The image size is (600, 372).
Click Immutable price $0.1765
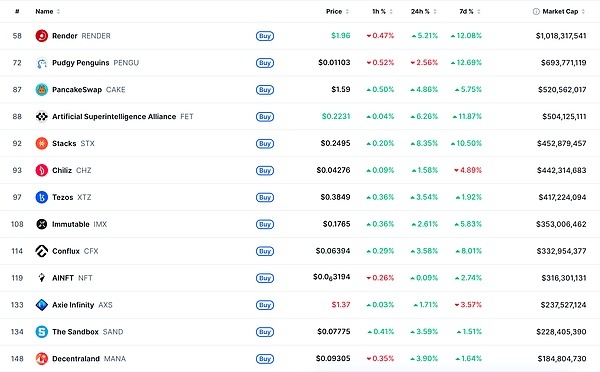click(336, 224)
